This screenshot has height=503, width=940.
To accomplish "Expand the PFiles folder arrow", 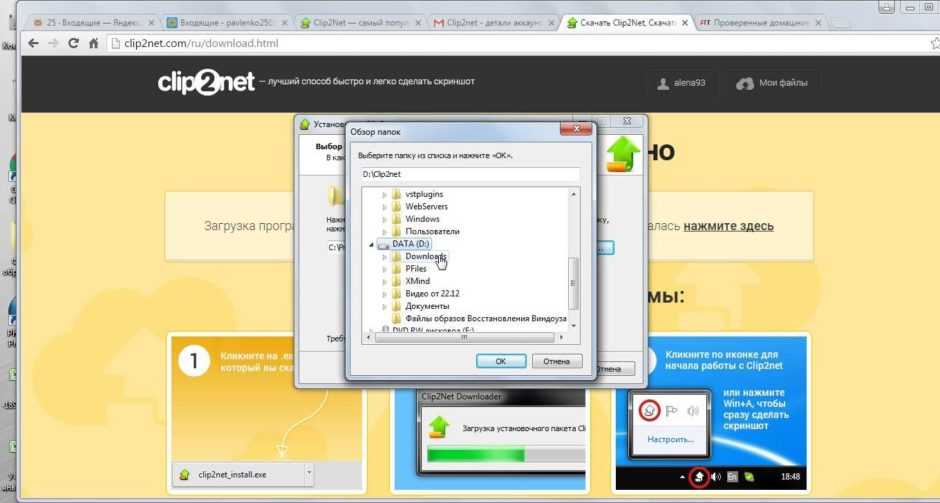I will click(385, 270).
